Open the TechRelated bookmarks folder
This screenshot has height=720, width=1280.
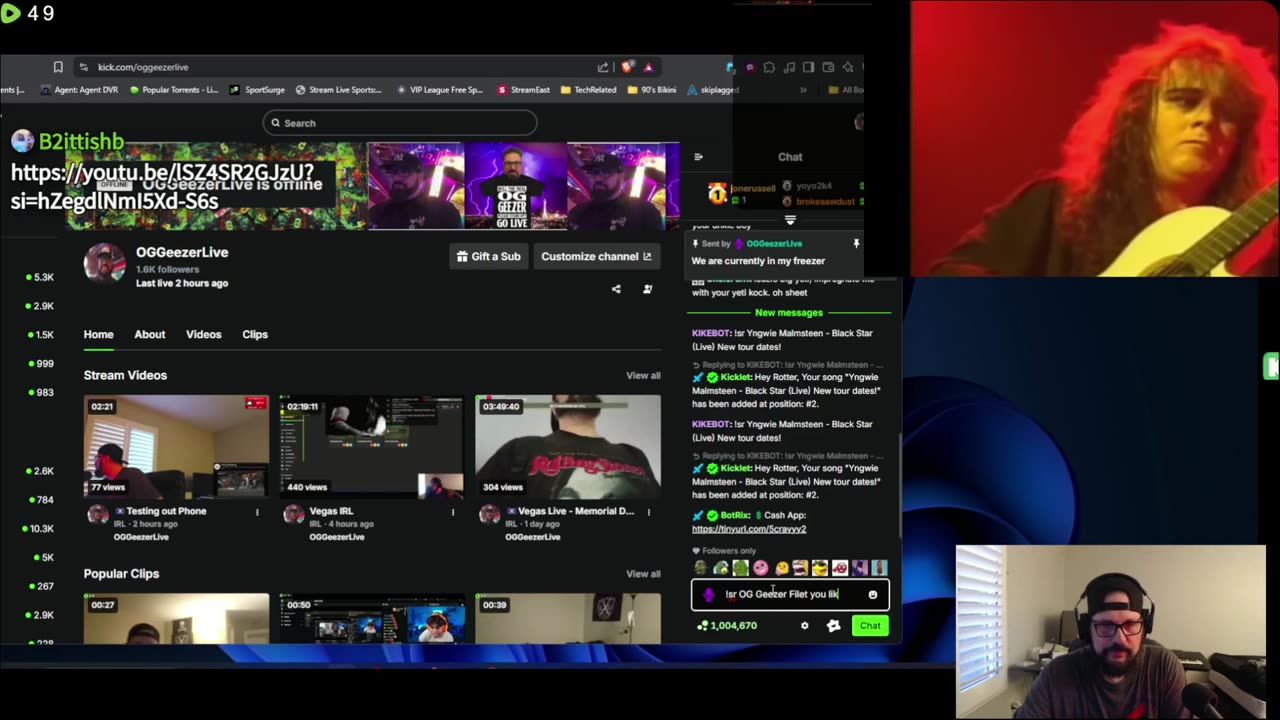pyautogui.click(x=588, y=90)
